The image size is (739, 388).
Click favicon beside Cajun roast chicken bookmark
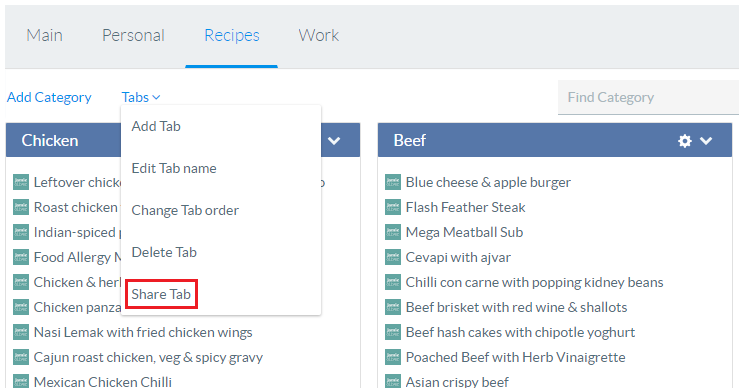click(21, 357)
